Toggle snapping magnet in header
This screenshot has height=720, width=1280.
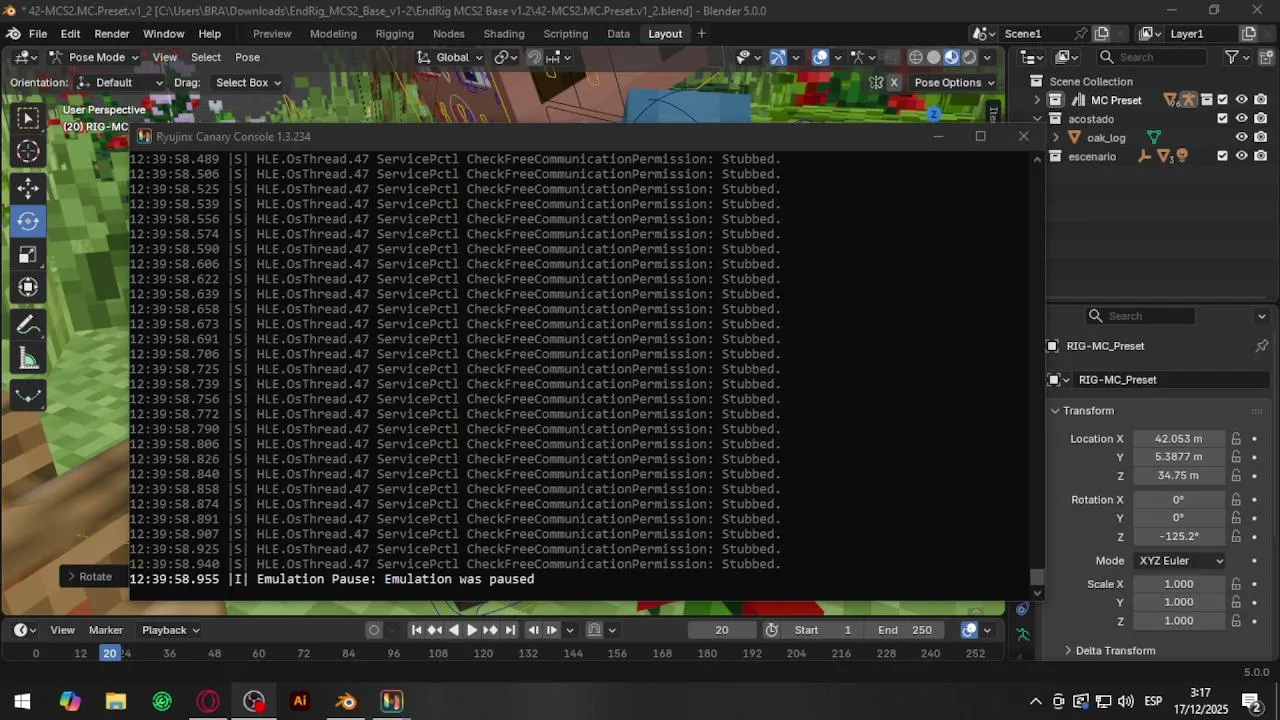534,57
